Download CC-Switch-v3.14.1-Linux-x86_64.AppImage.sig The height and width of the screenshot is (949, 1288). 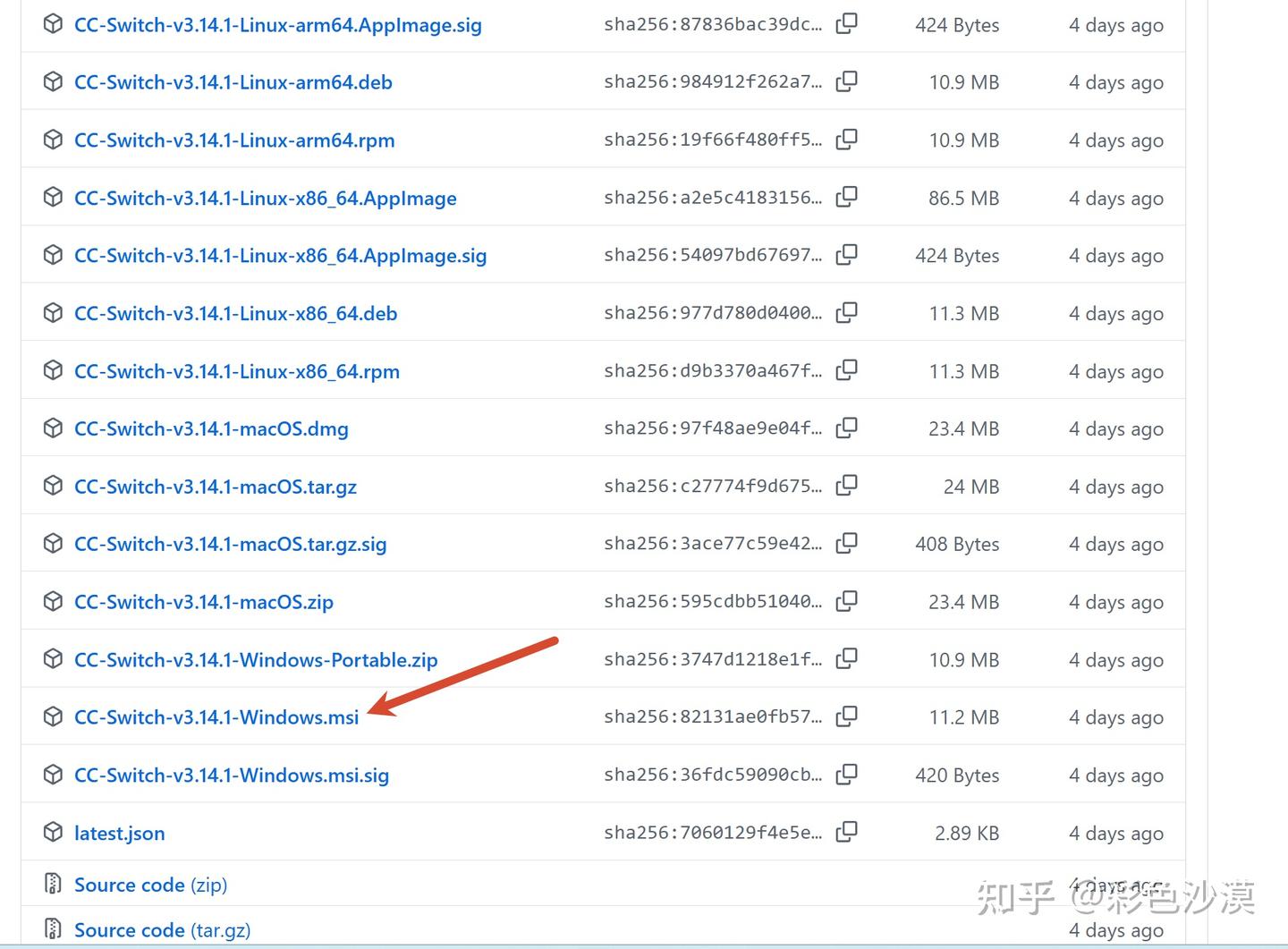281,256
